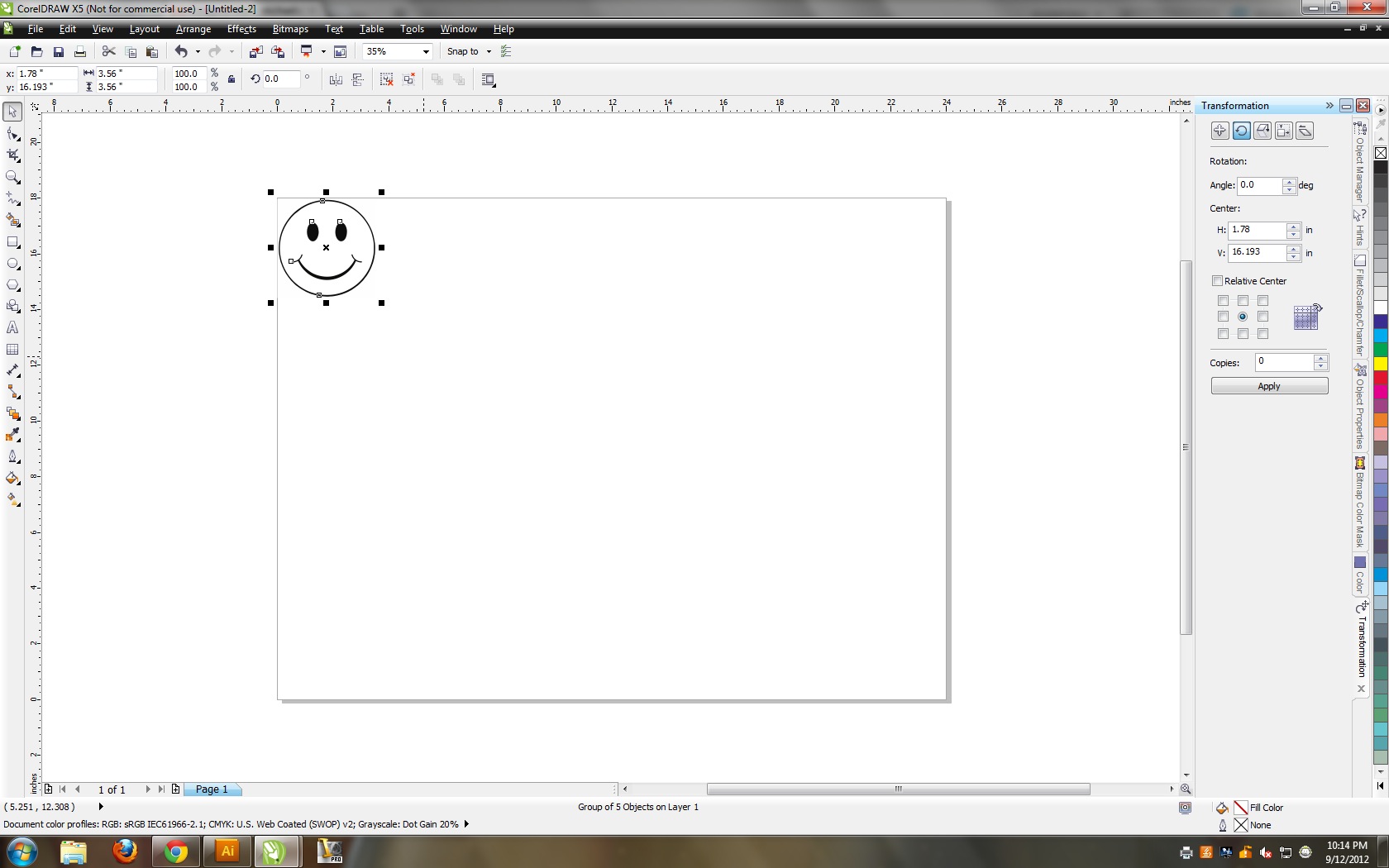Click the Print icon

point(80,51)
